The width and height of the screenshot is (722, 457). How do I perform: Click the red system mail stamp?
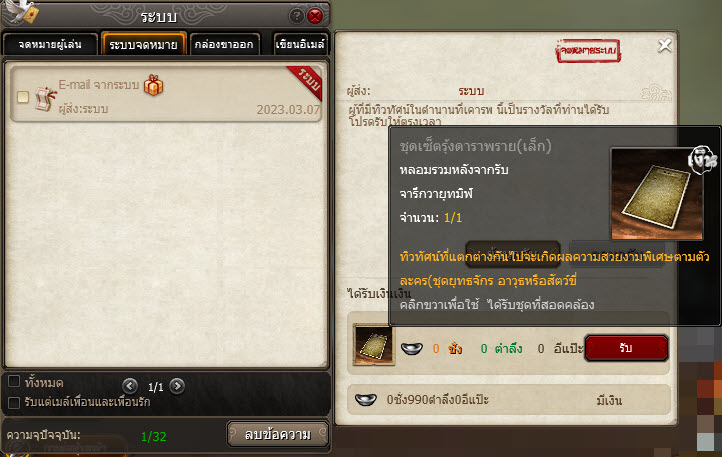click(x=588, y=51)
